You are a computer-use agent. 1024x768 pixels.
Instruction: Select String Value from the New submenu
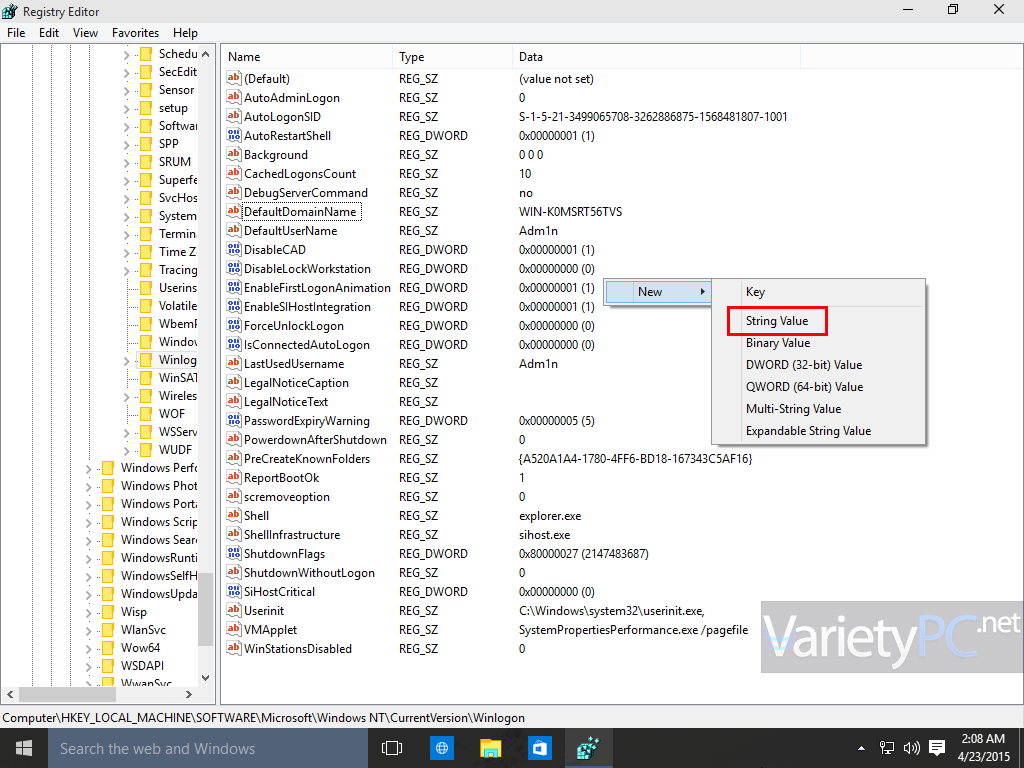tap(777, 321)
